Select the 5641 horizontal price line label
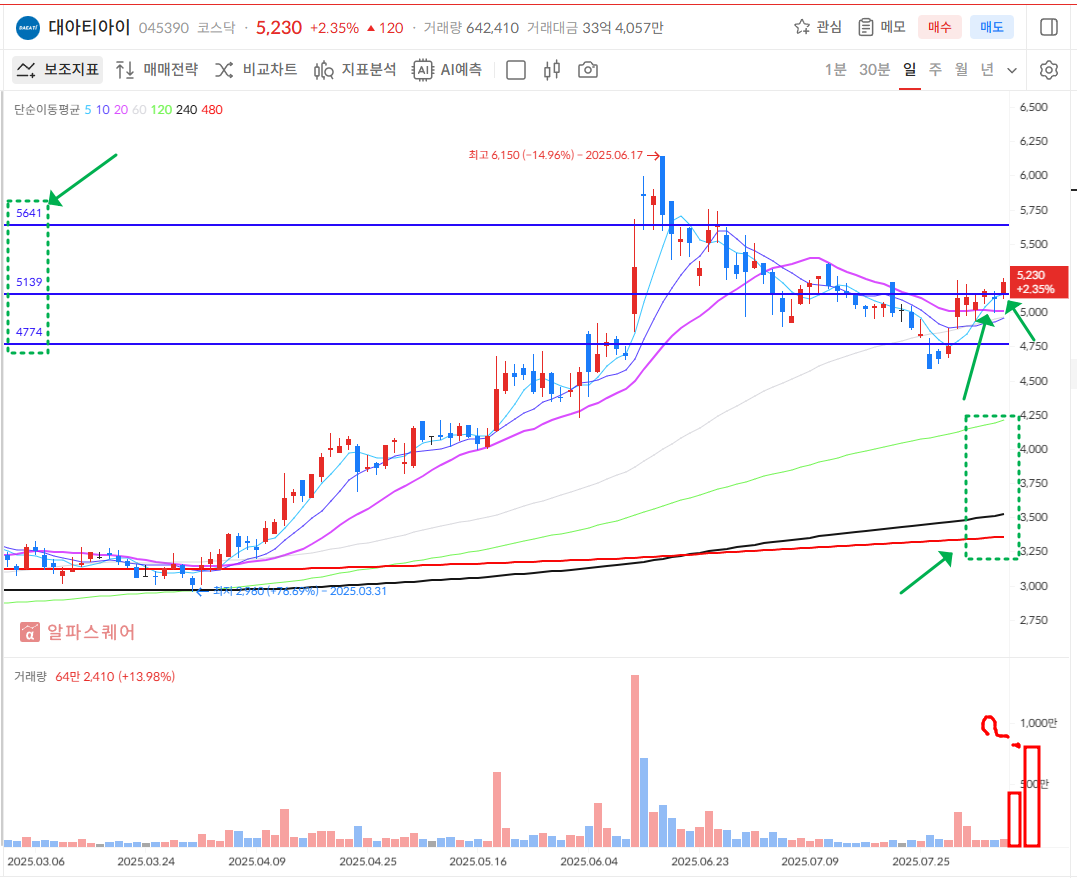Viewport: 1077px width, 878px height. pyautogui.click(x=29, y=213)
